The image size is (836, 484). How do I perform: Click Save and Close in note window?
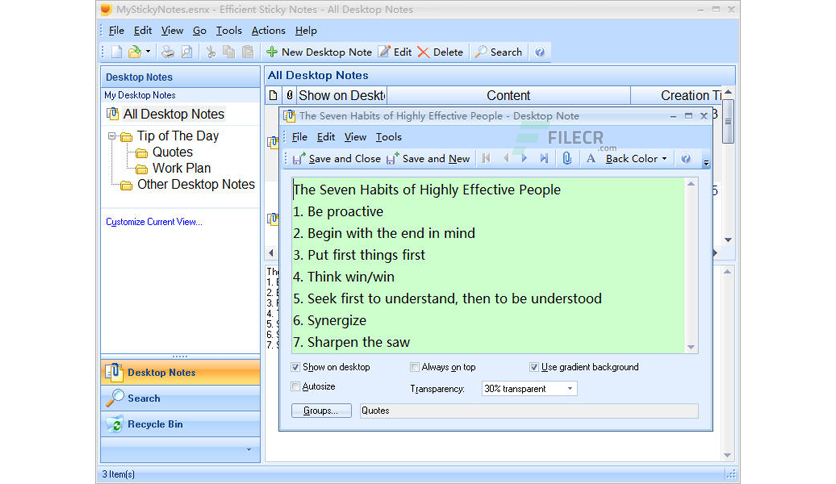(336, 159)
